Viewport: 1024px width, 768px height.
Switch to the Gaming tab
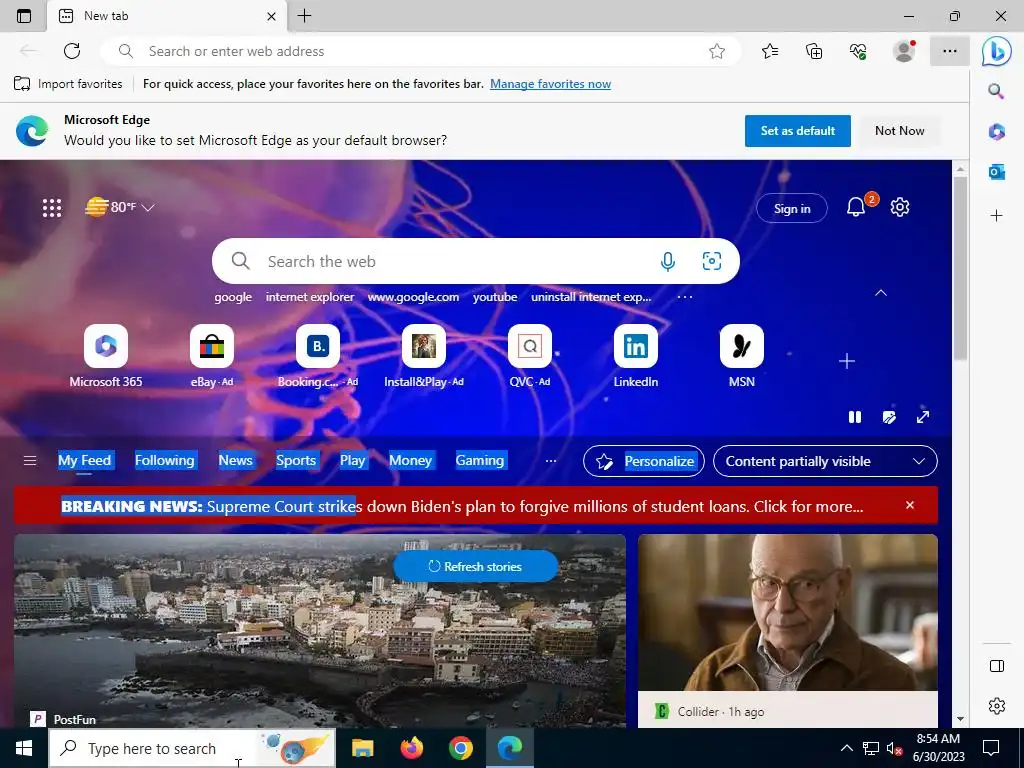click(x=479, y=460)
